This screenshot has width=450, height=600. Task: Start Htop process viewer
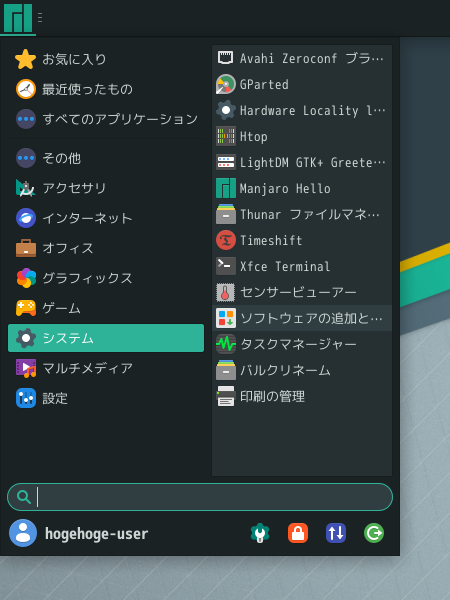[x=302, y=136]
